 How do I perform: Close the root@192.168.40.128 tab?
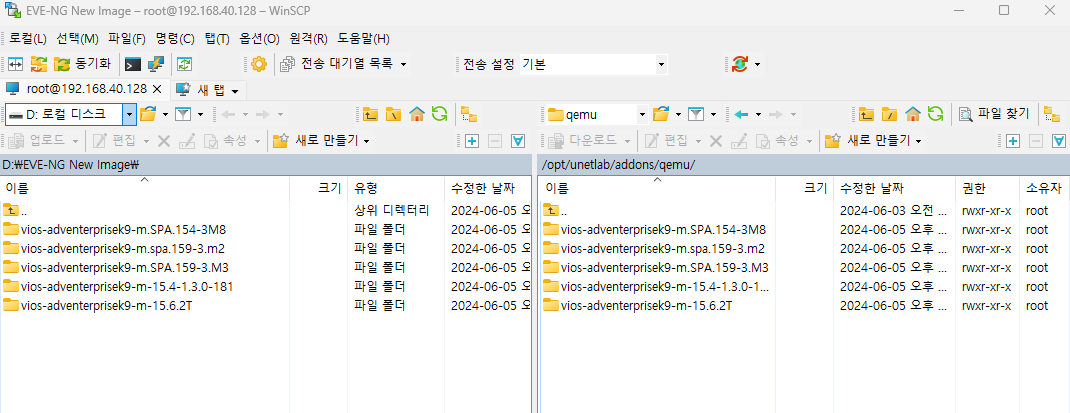156,89
